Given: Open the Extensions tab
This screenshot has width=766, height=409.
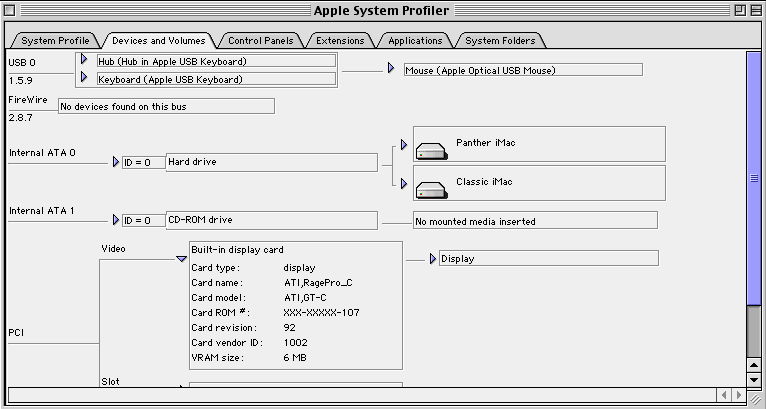Looking at the screenshot, I should click(340, 41).
